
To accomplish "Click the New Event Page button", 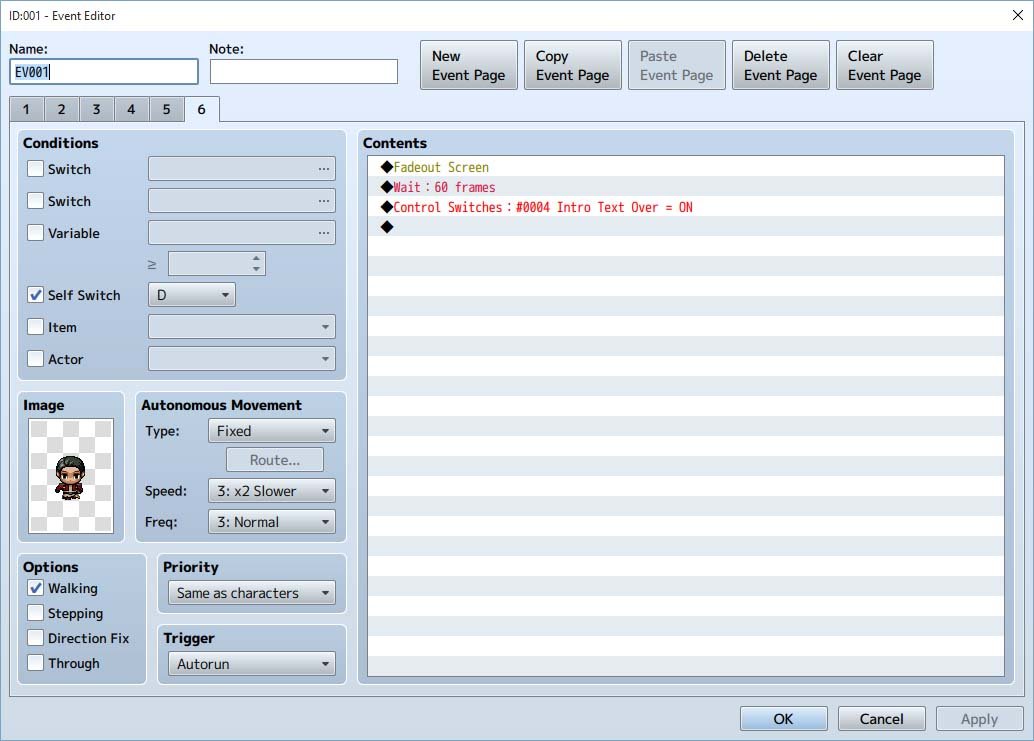I will click(469, 65).
